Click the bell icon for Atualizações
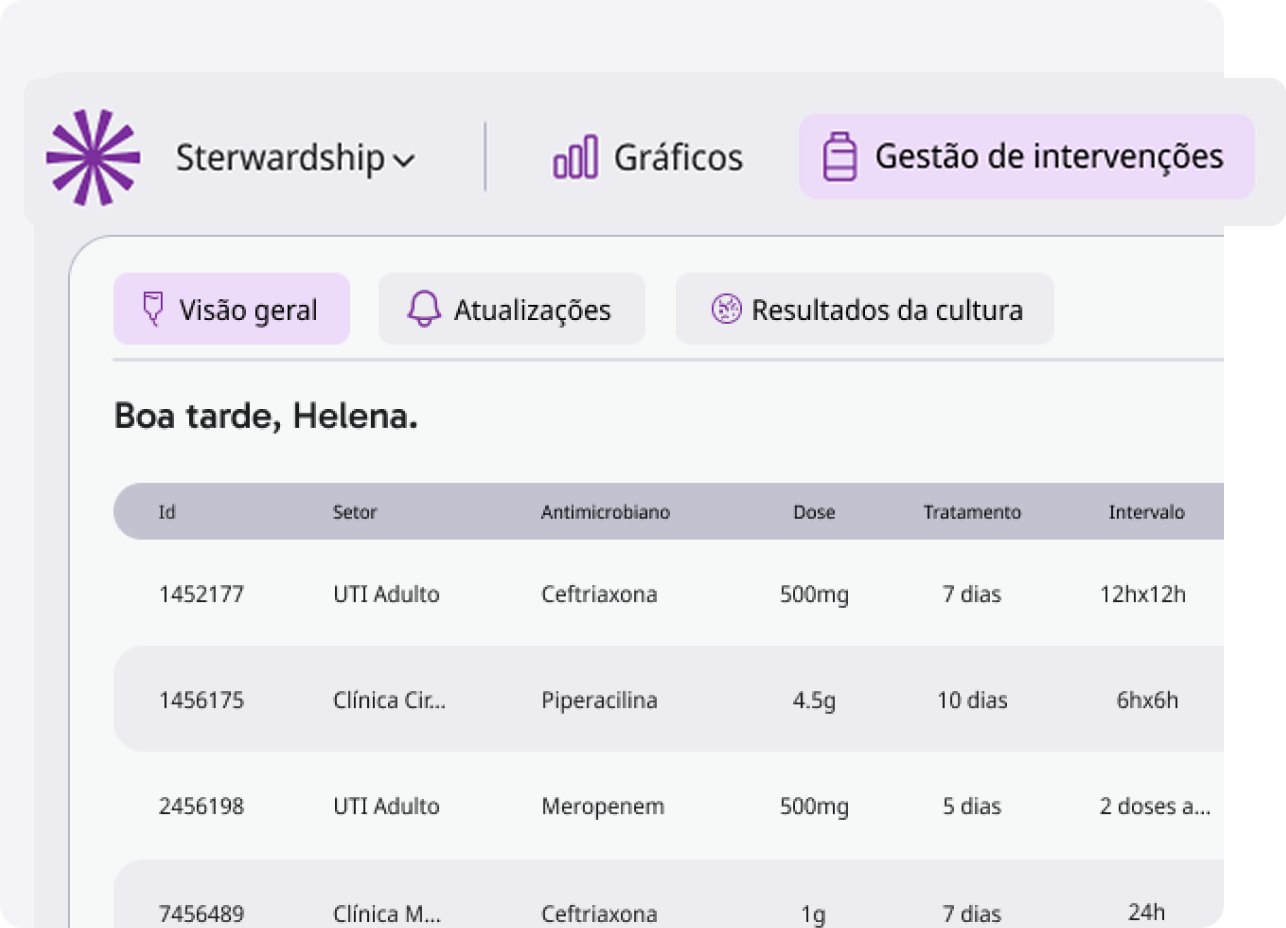Image resolution: width=1286 pixels, height=928 pixels. pos(424,309)
